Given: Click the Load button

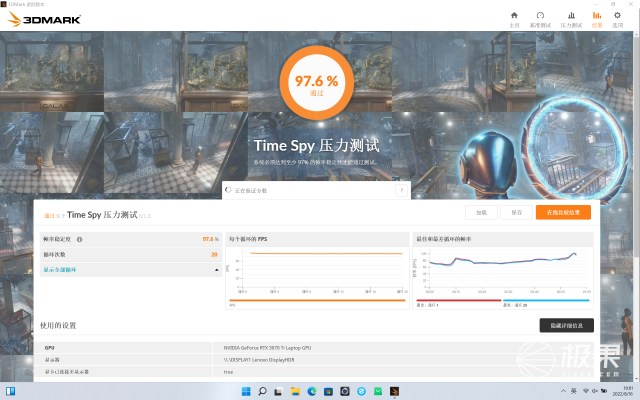Looking at the screenshot, I should coord(481,212).
